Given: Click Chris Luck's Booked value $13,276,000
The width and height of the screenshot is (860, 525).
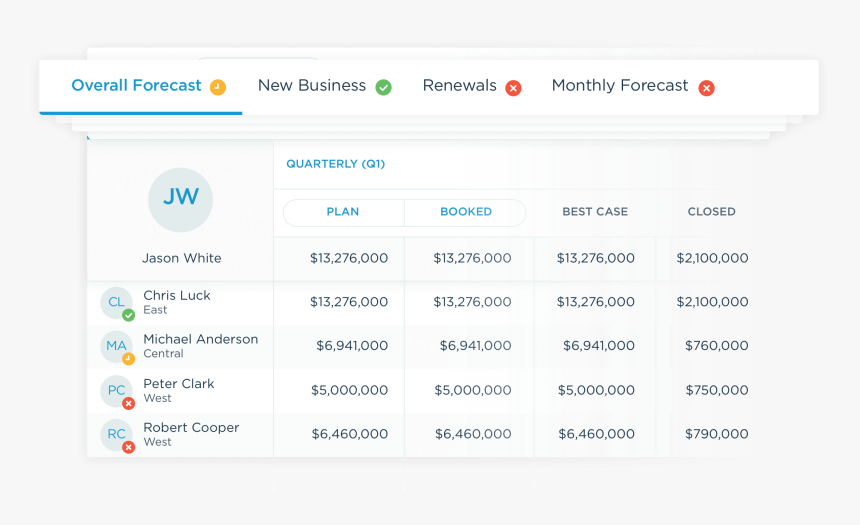Looking at the screenshot, I should pos(472,302).
